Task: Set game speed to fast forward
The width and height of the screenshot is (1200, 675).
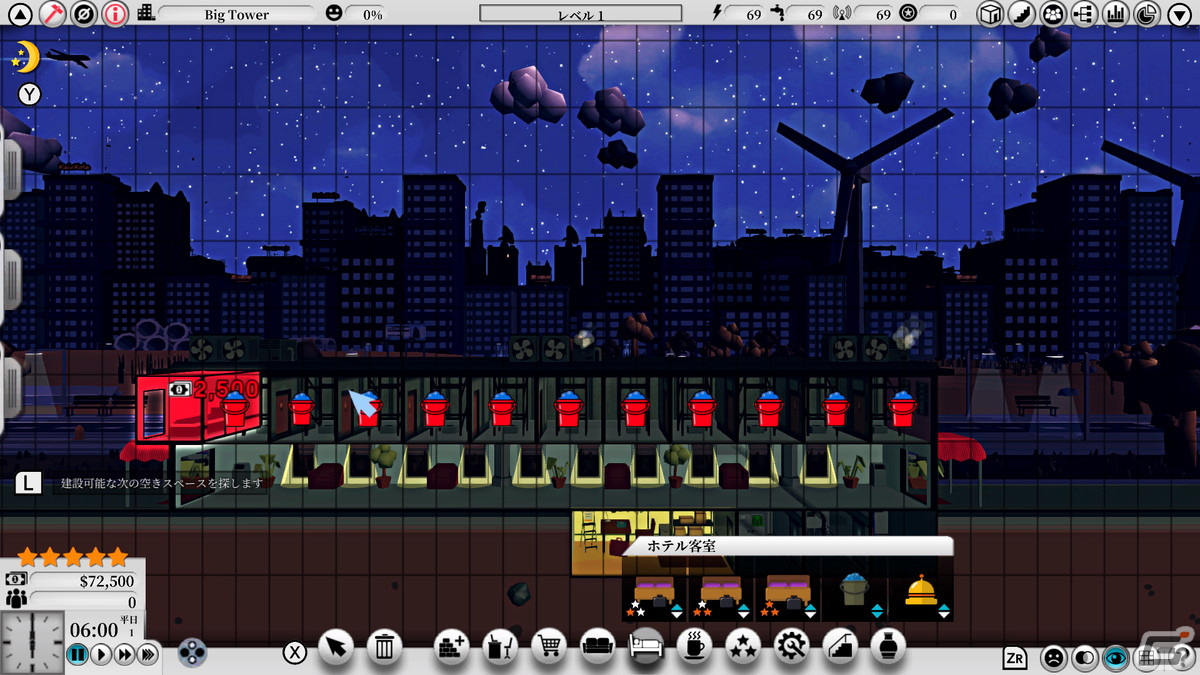Action: click(125, 655)
